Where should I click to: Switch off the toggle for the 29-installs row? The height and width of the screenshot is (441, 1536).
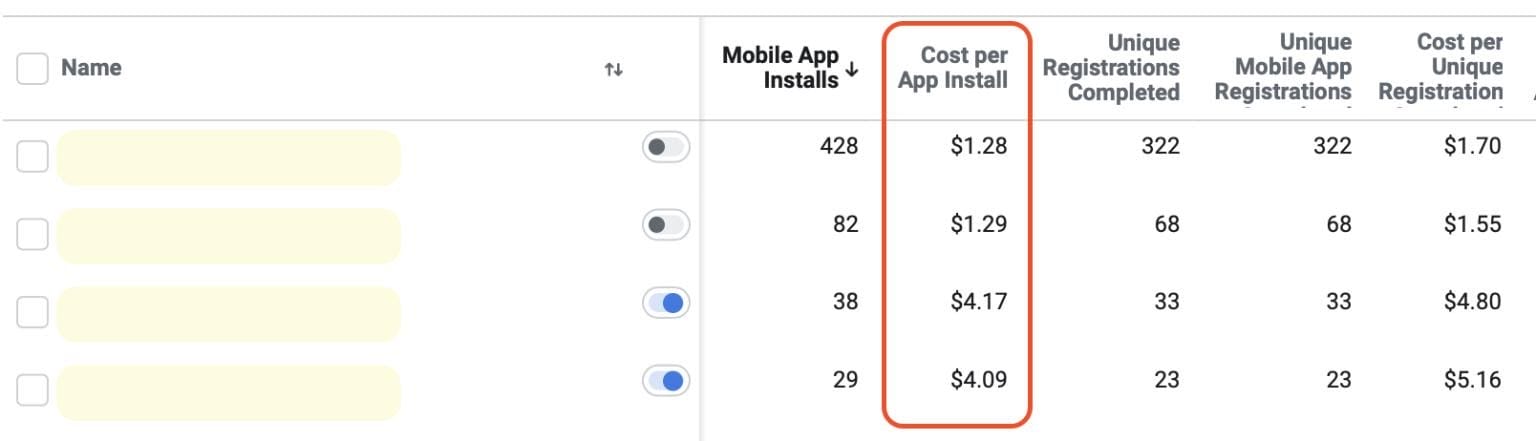point(666,380)
